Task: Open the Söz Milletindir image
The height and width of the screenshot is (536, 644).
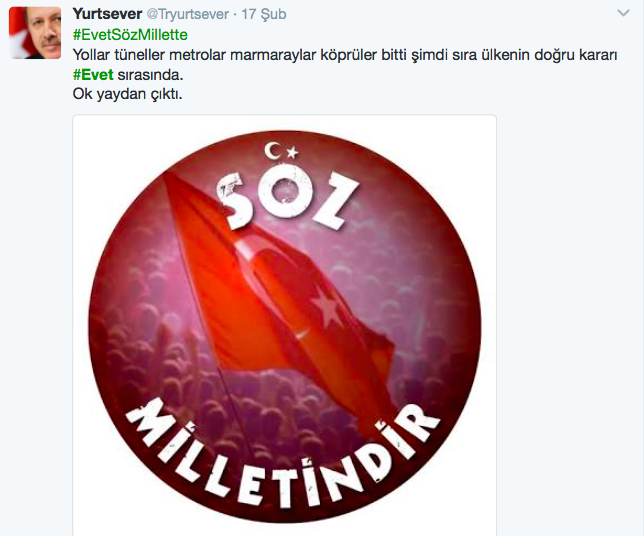Action: (285, 325)
